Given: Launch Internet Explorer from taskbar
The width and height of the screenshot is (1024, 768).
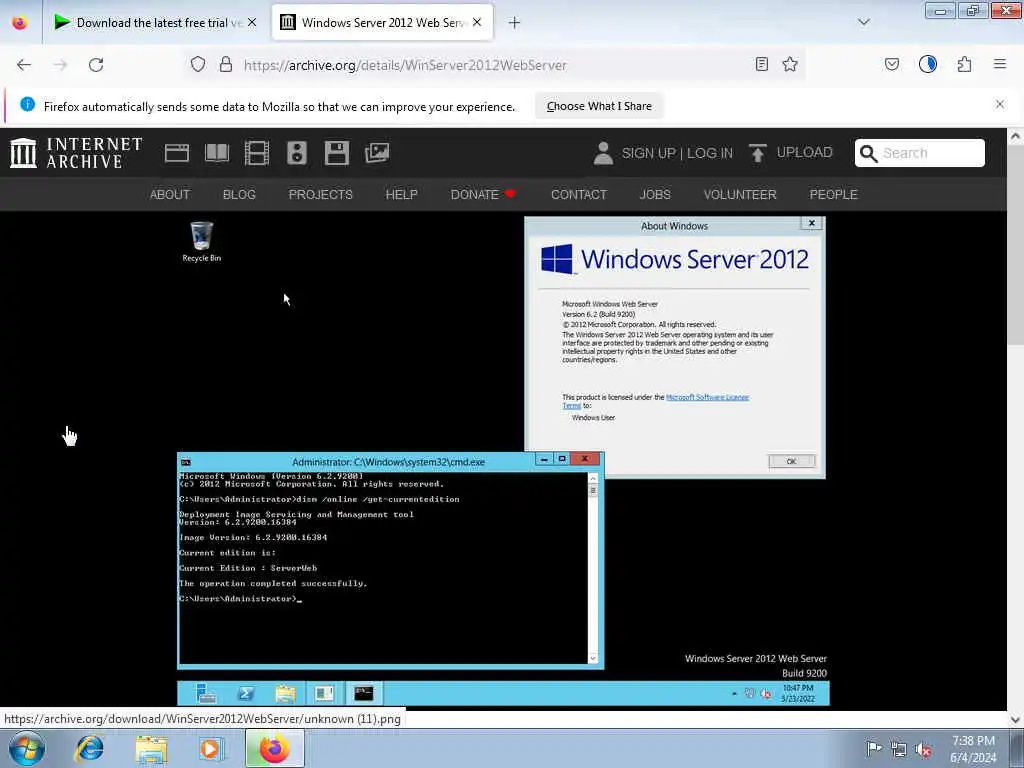Looking at the screenshot, I should tap(89, 748).
